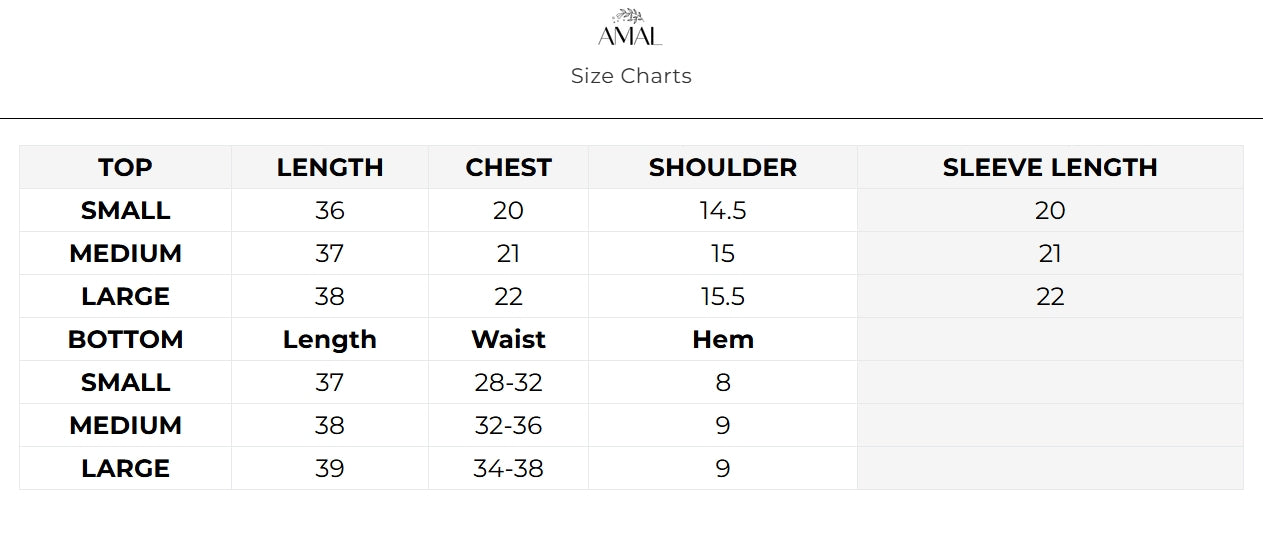Select the BOTTOM section row label
This screenshot has height=535, width=1263.
pos(125,340)
